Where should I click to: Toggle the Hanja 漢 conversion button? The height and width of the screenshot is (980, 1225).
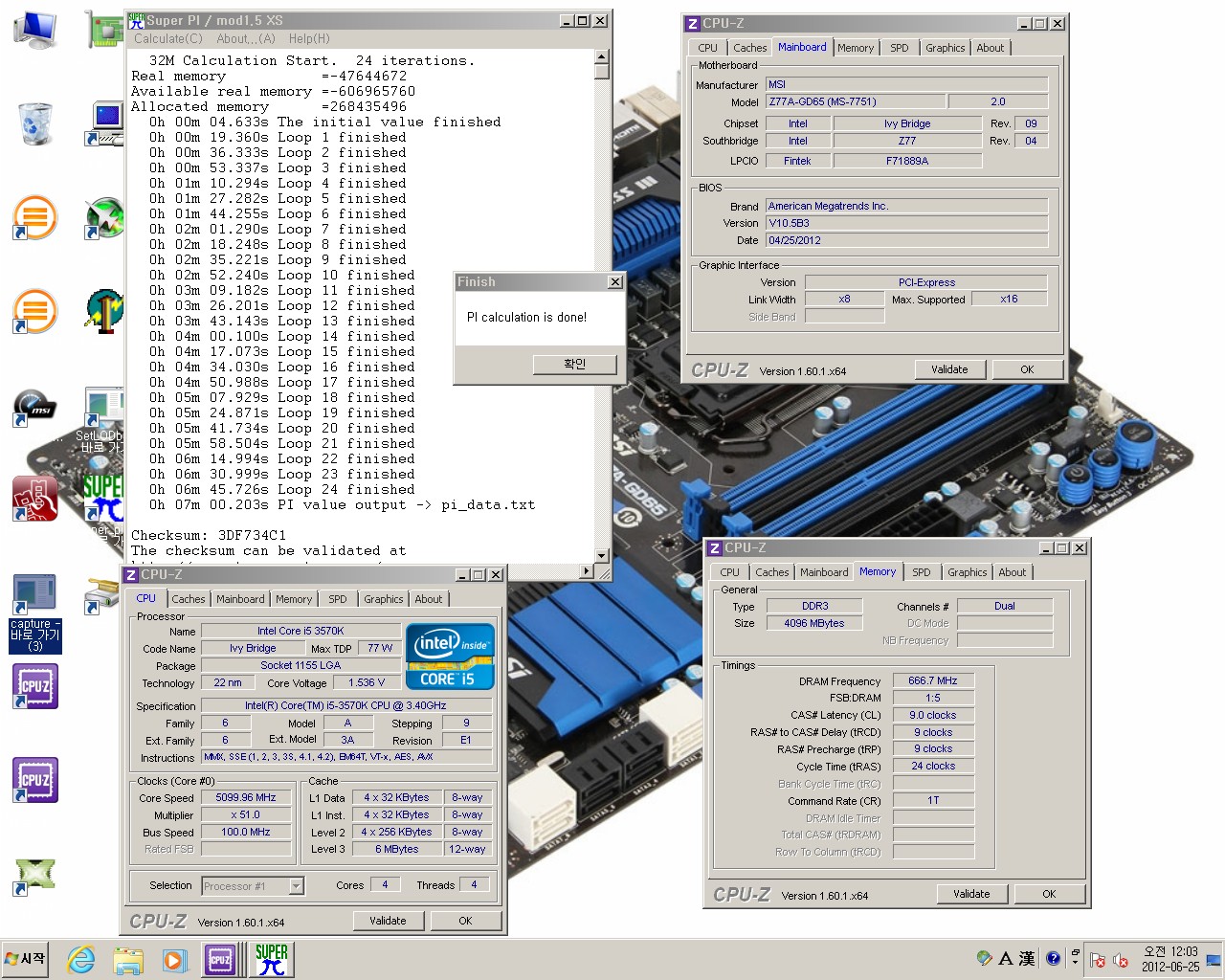1027,958
